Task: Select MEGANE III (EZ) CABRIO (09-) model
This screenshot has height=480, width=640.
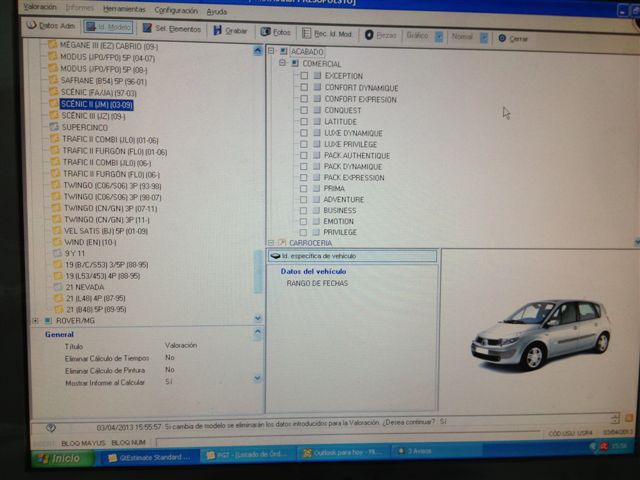Action: tap(109, 46)
